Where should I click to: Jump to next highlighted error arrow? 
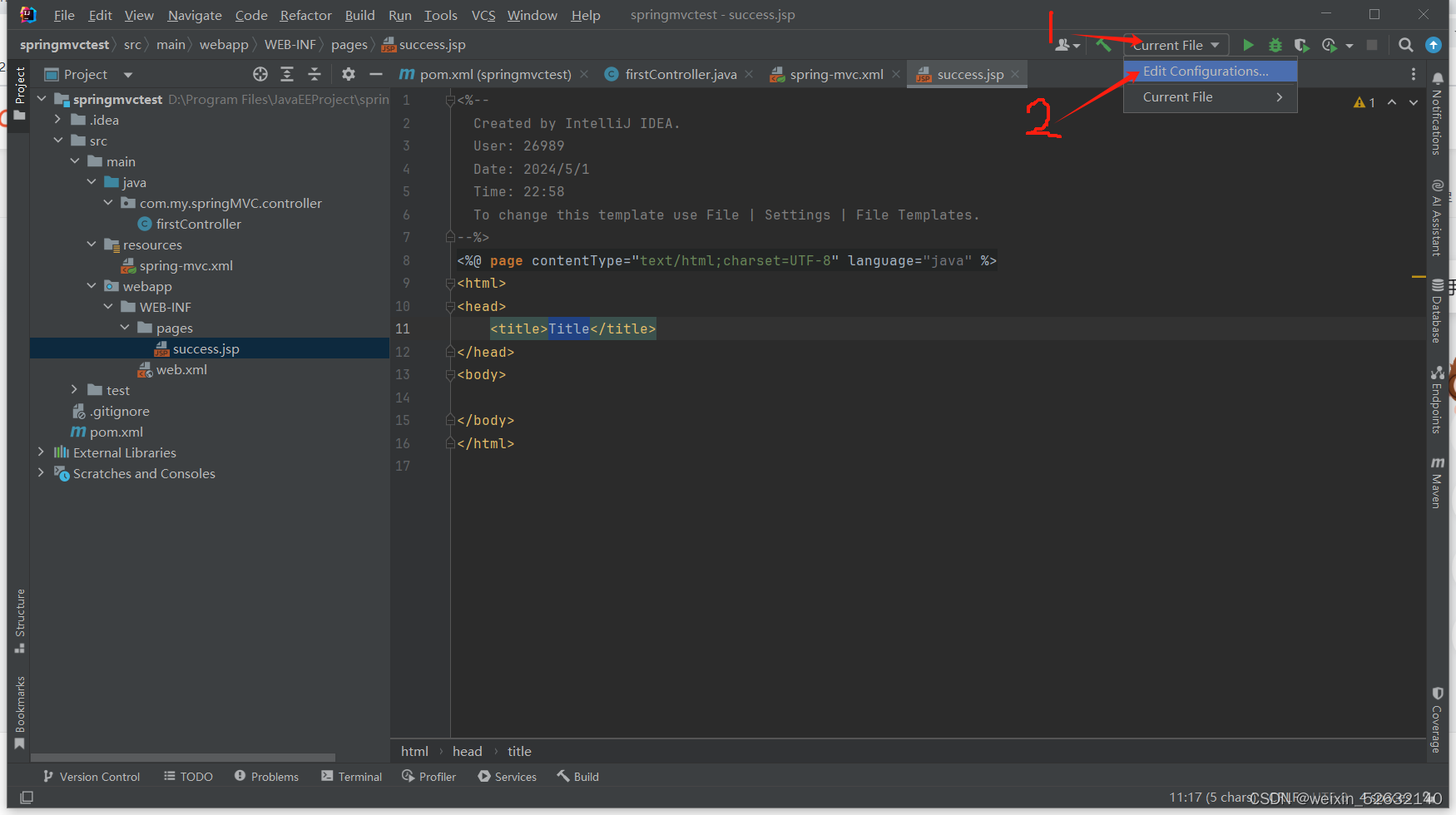click(1414, 102)
